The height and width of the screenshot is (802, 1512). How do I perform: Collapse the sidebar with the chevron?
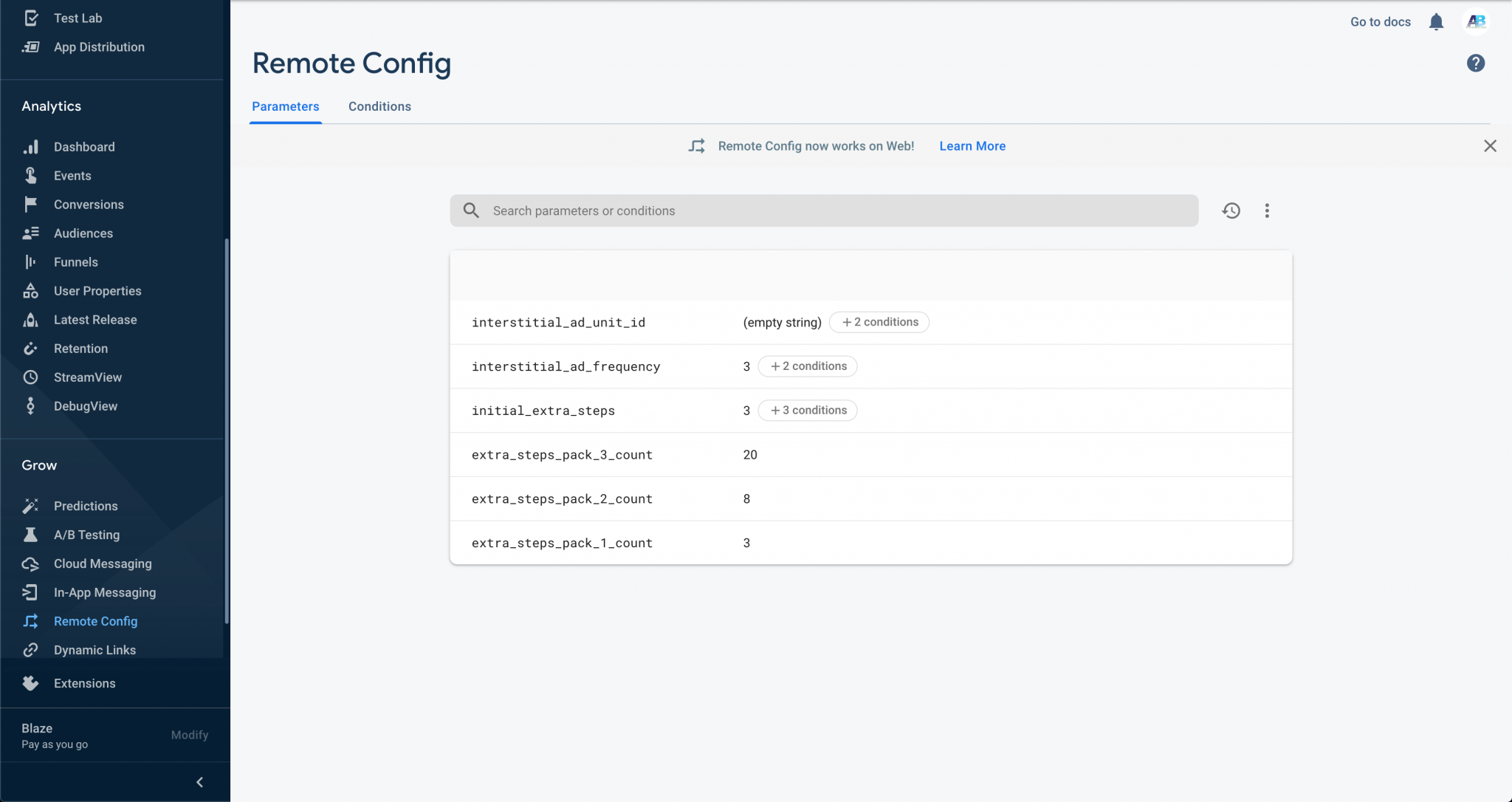pos(199,782)
